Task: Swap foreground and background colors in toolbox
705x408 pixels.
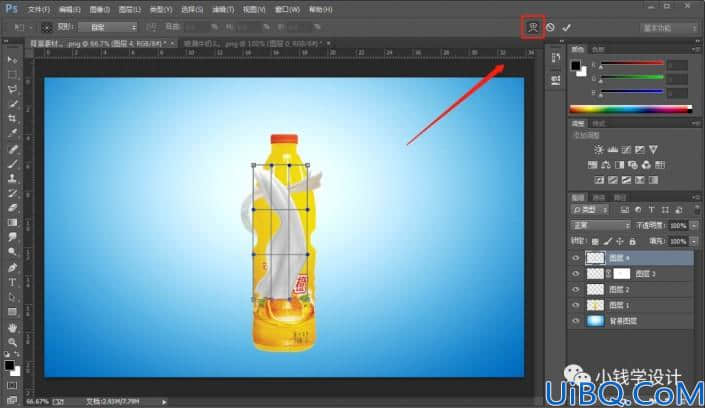Action: (17, 354)
